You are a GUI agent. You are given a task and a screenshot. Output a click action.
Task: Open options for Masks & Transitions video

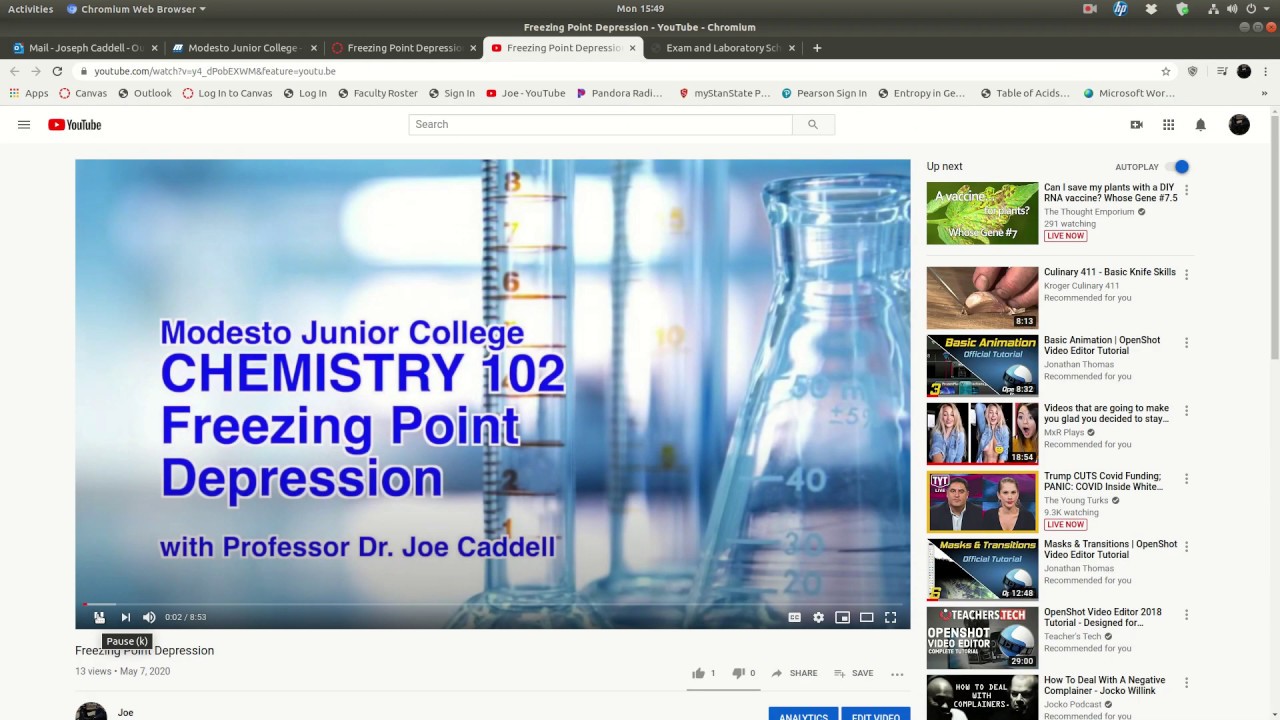click(x=1186, y=546)
